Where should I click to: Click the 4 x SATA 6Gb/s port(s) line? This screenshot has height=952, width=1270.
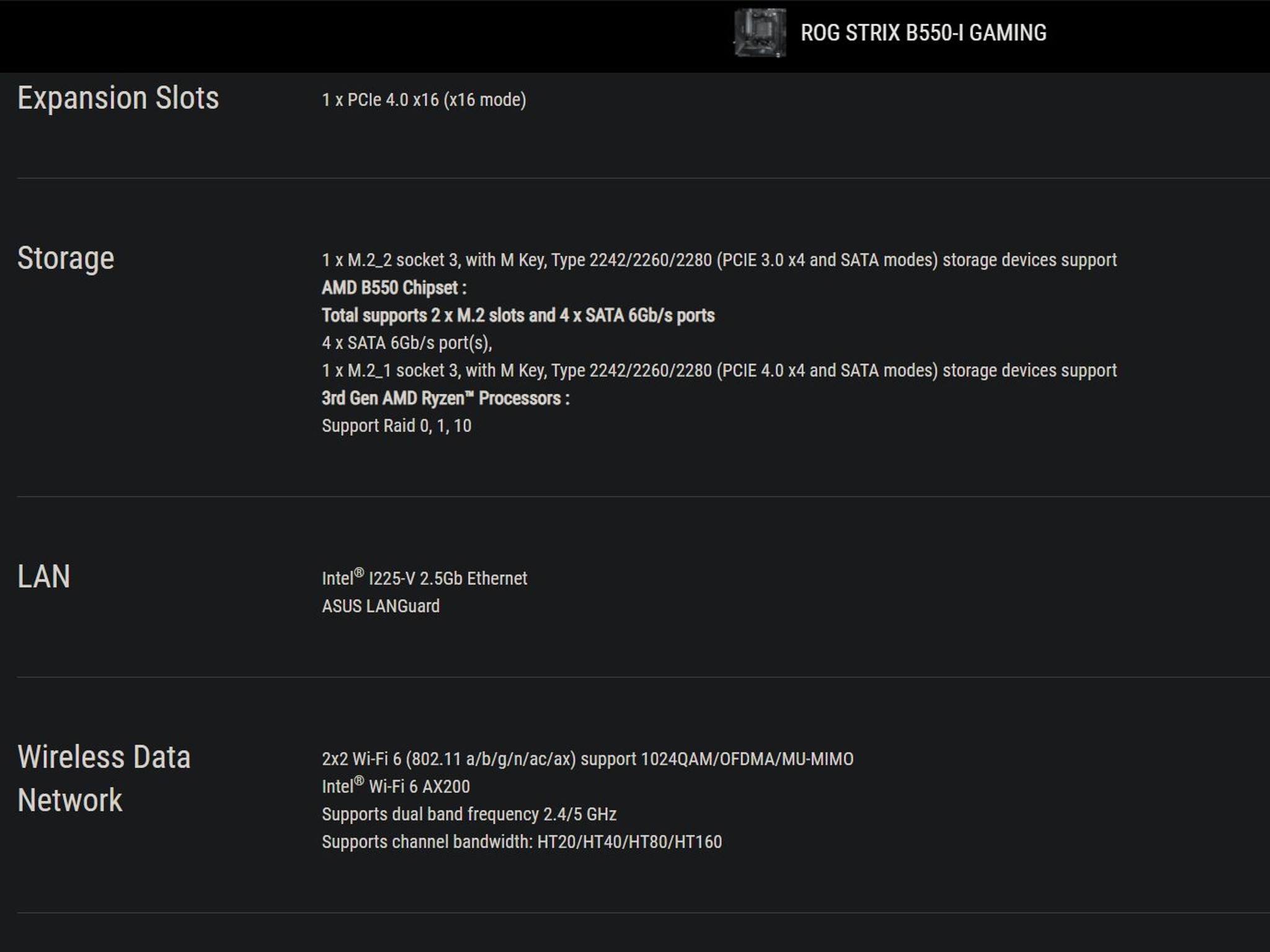point(406,343)
